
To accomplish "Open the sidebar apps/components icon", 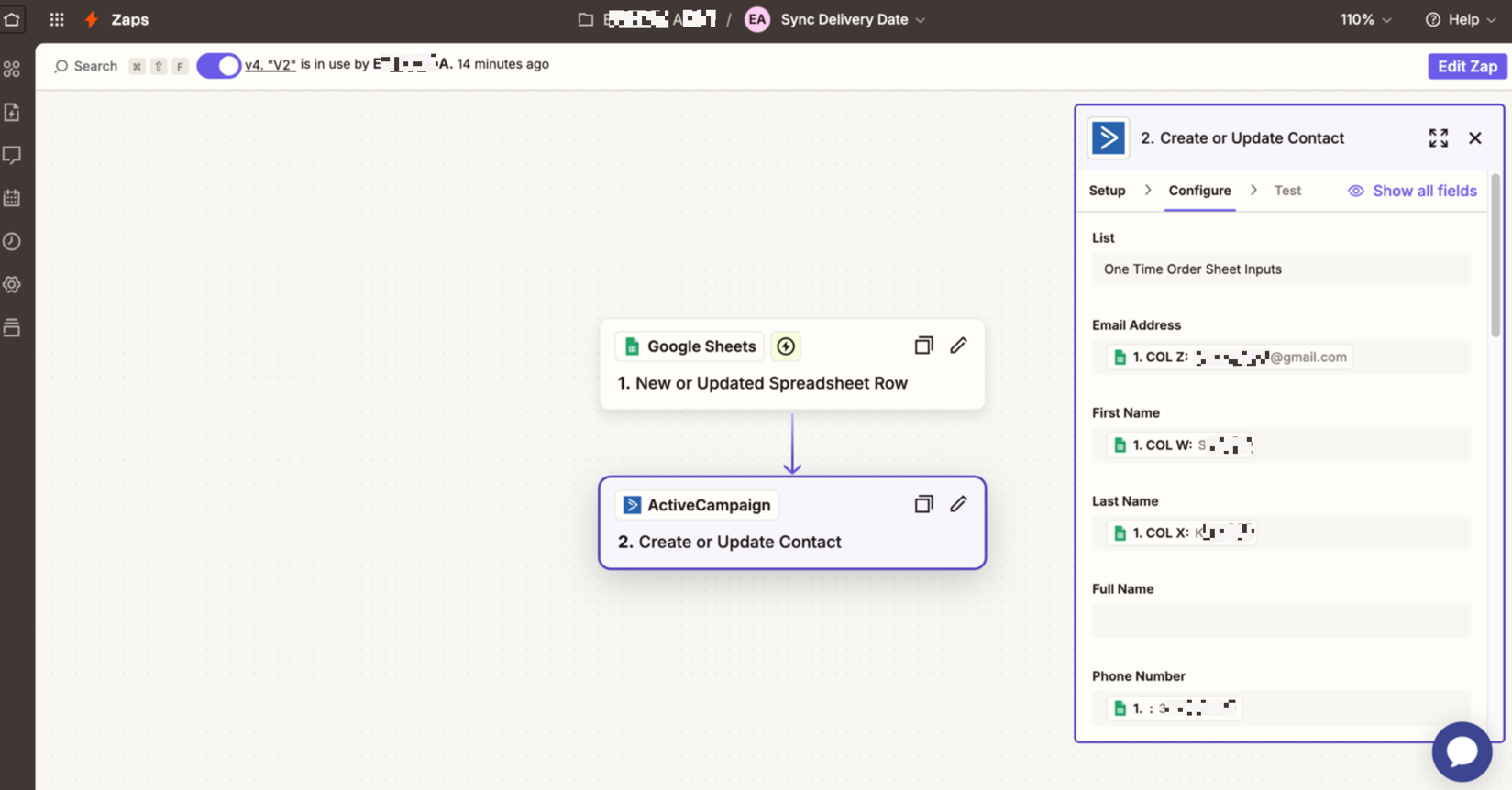I will pyautogui.click(x=12, y=69).
